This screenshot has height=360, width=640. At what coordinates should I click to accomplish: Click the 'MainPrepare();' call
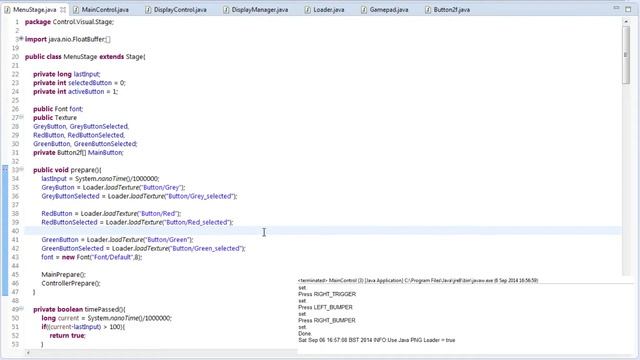[63, 275]
